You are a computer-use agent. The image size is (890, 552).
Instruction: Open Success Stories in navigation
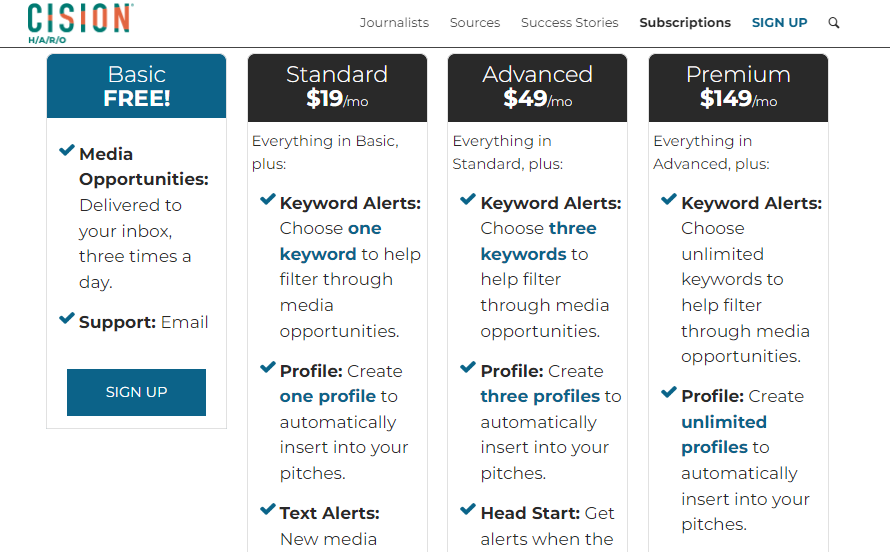(x=569, y=23)
